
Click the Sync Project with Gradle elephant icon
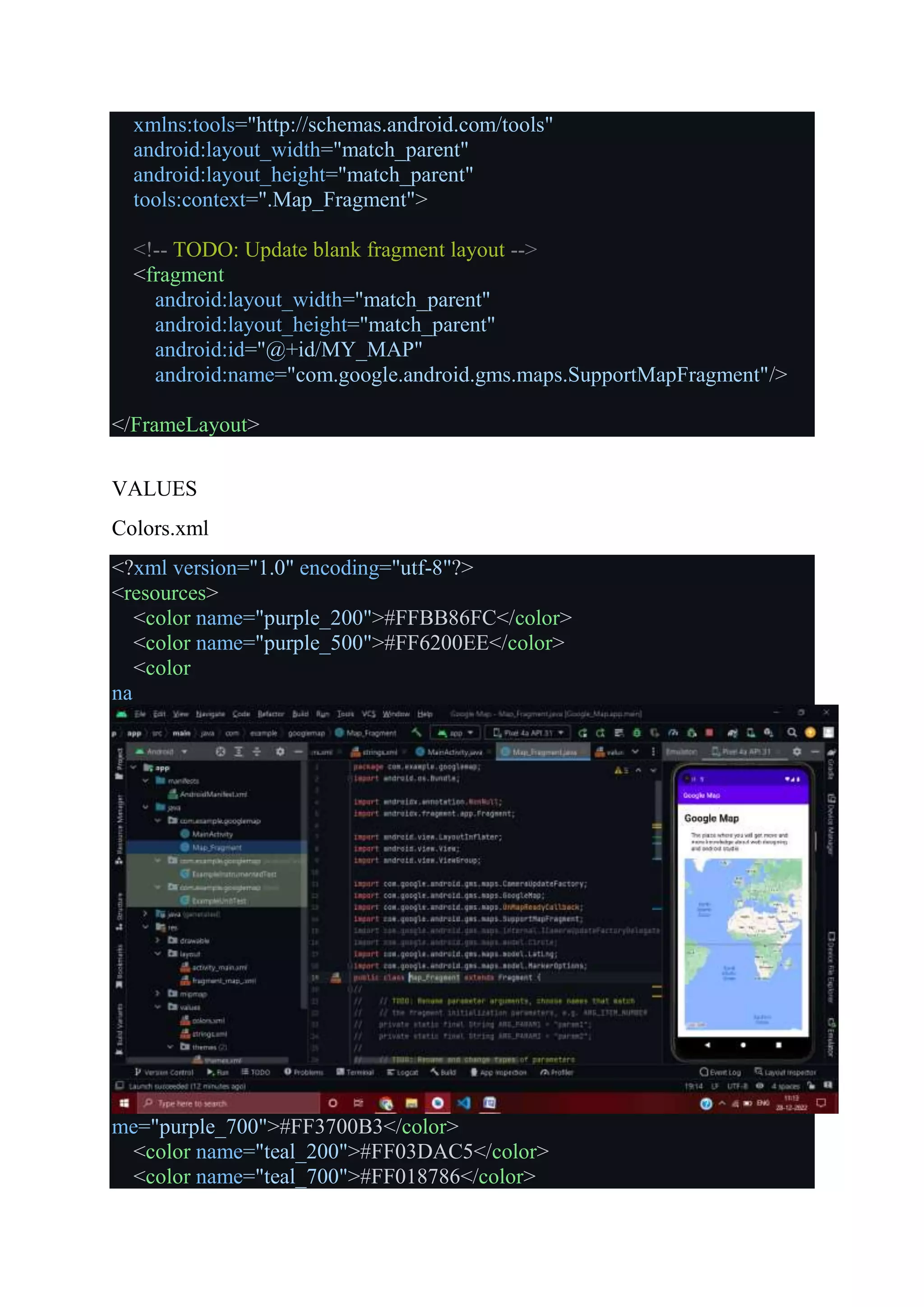(x=733, y=732)
